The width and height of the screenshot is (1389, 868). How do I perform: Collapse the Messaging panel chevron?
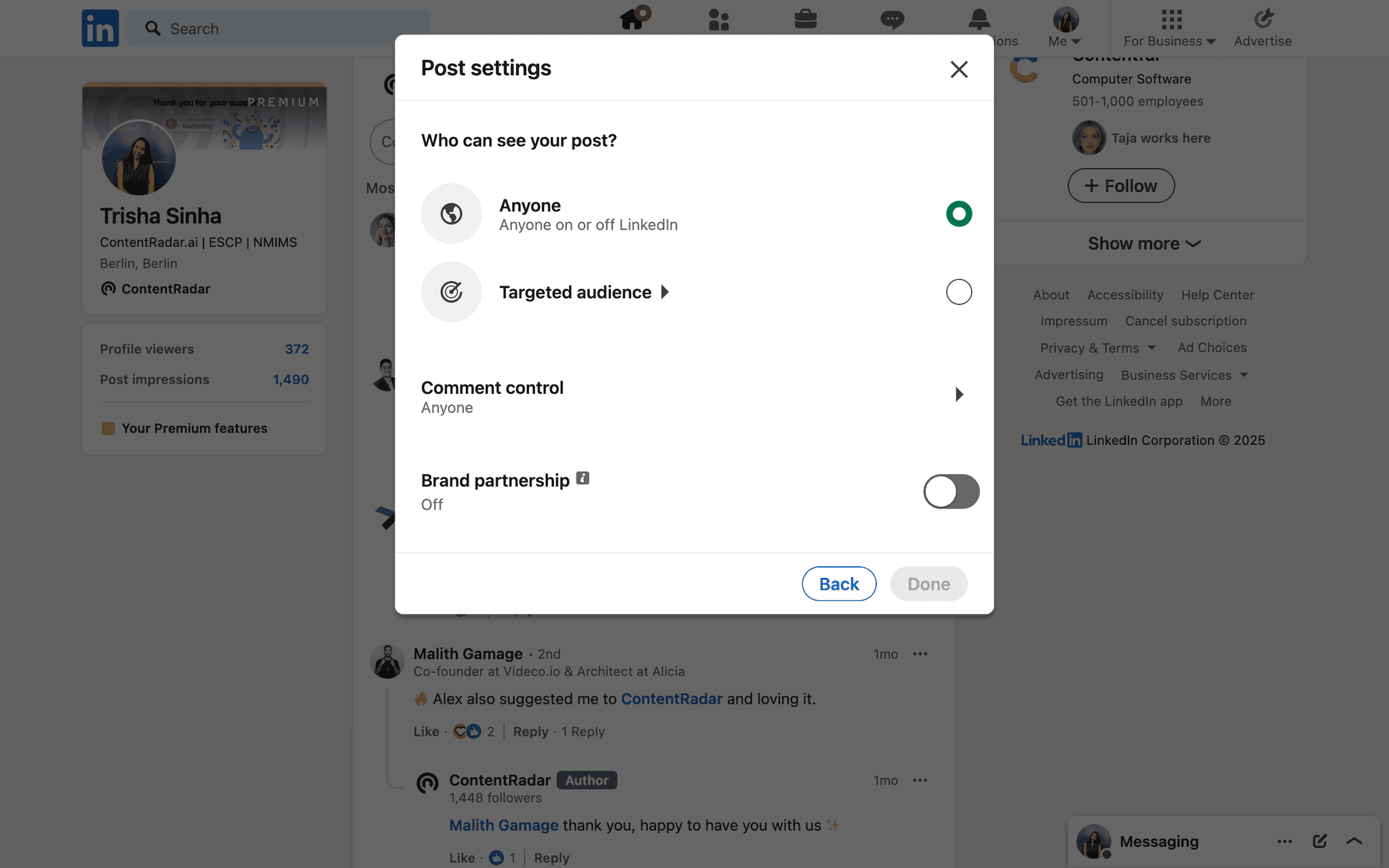pyautogui.click(x=1354, y=841)
